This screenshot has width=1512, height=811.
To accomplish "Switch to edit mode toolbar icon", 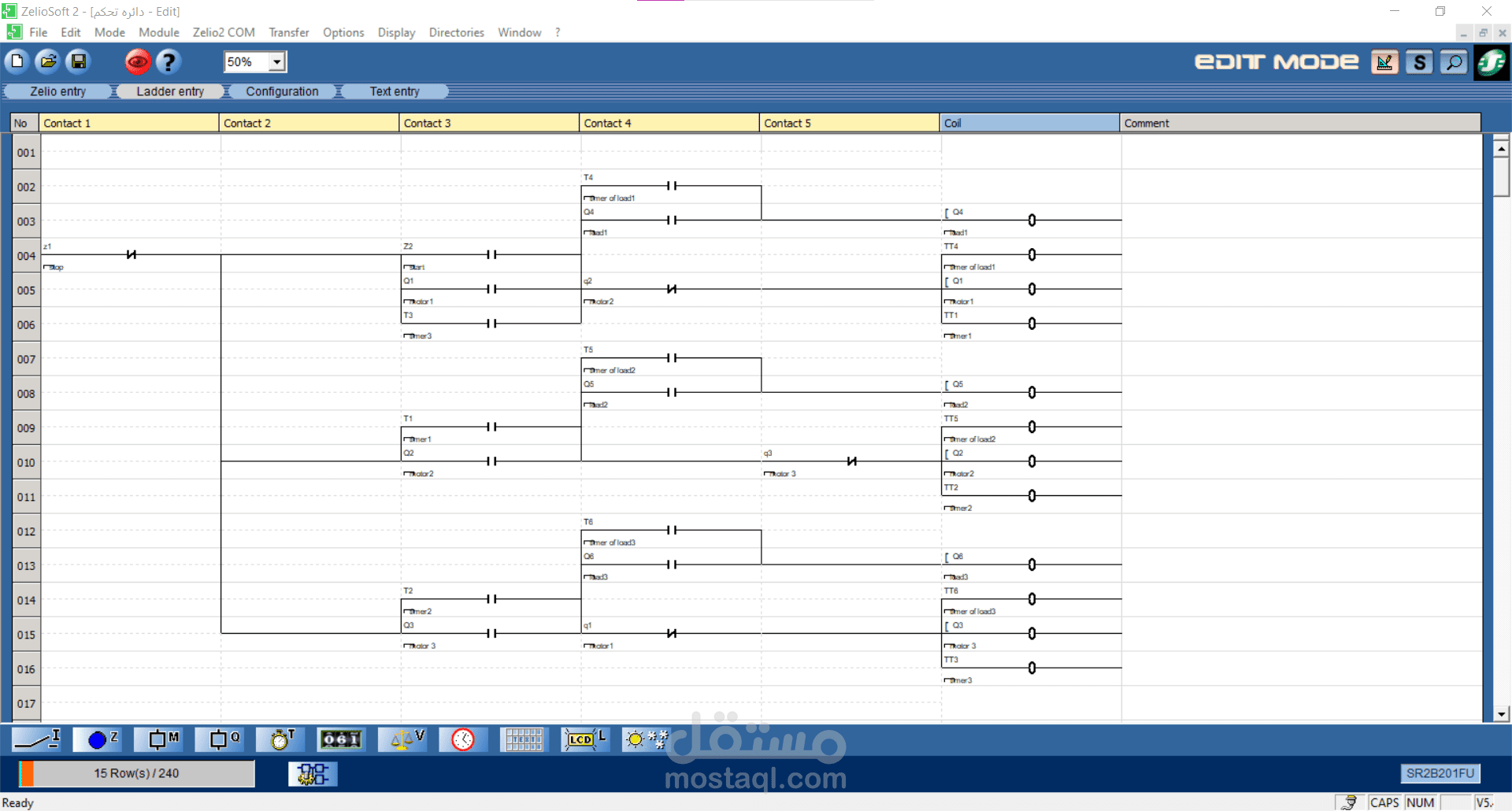I will pyautogui.click(x=1384, y=61).
